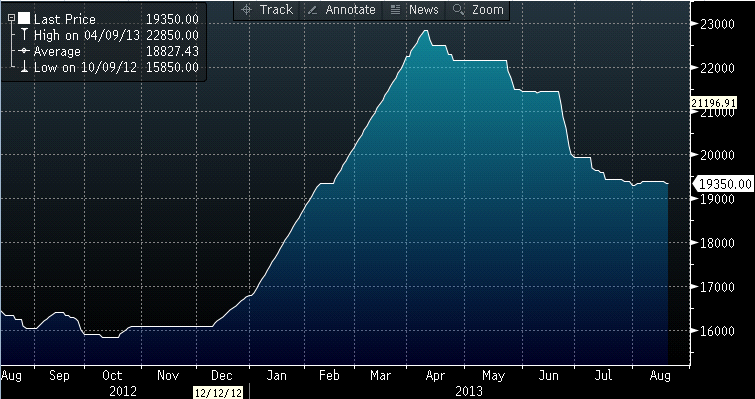Click the Jul month axis label

[602, 375]
